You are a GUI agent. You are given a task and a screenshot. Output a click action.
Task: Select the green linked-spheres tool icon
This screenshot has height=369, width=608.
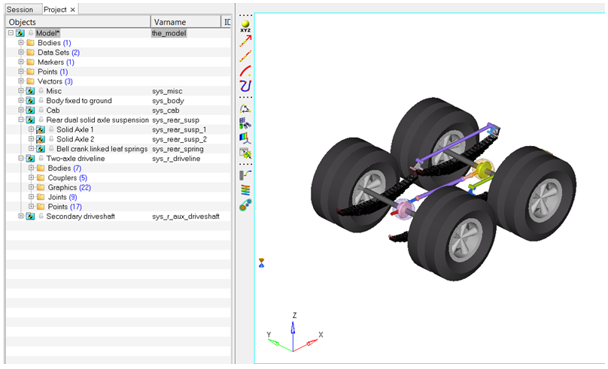(x=245, y=205)
